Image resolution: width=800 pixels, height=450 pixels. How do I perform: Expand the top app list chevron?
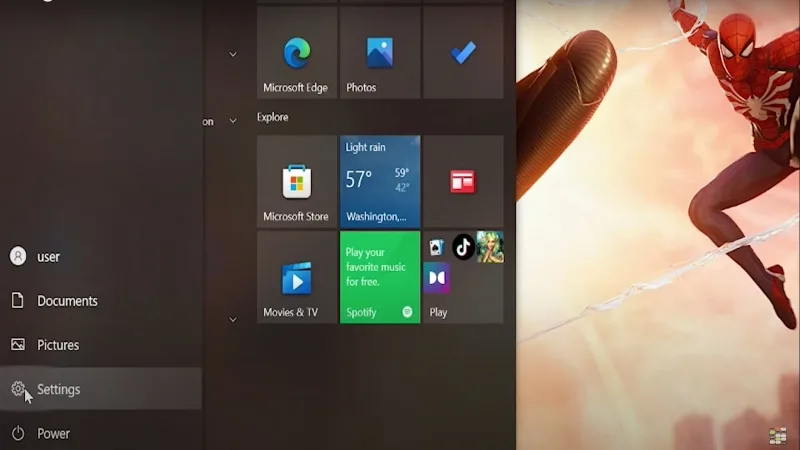[233, 54]
